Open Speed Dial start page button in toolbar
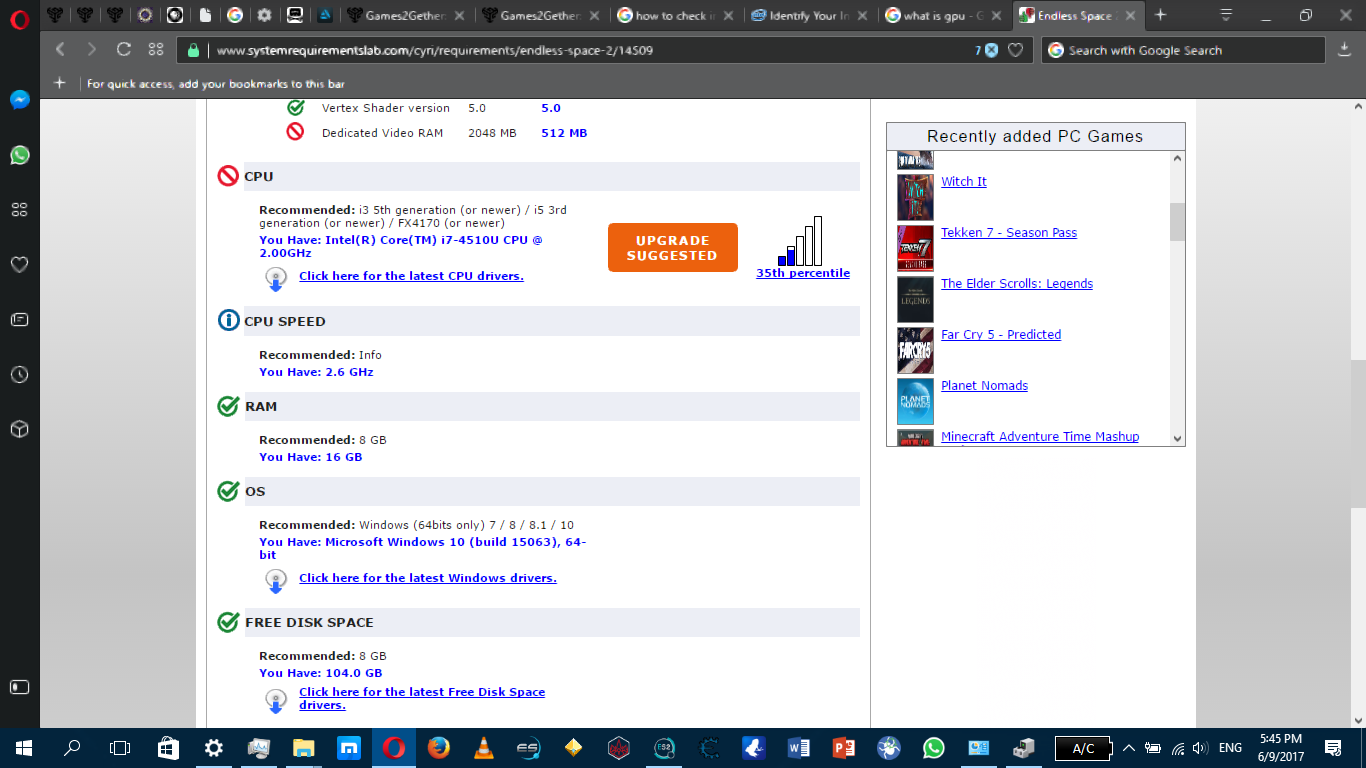Viewport: 1366px width, 768px height. (156, 50)
